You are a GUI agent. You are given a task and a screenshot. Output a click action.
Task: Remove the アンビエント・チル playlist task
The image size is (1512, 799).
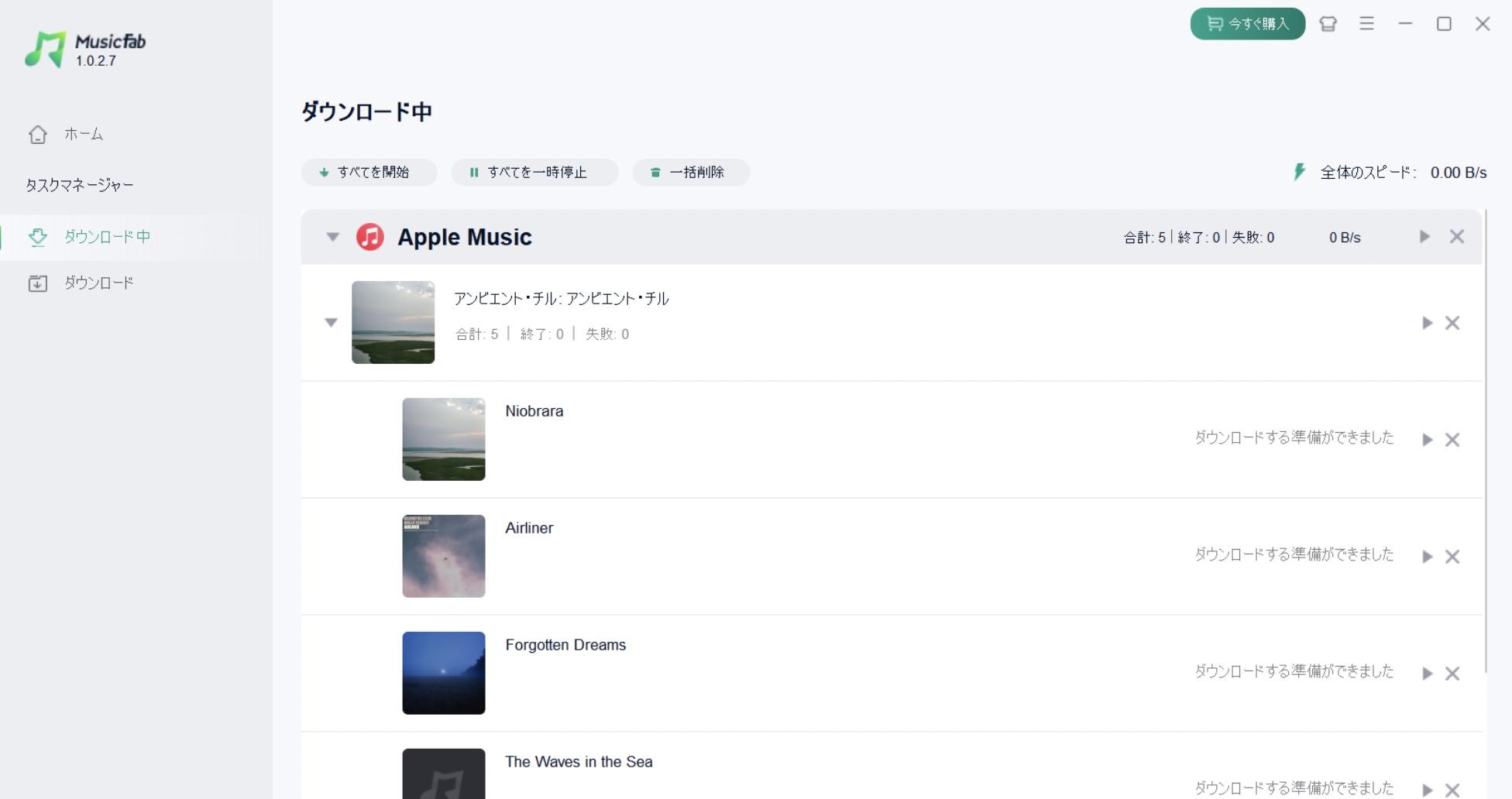[1452, 323]
